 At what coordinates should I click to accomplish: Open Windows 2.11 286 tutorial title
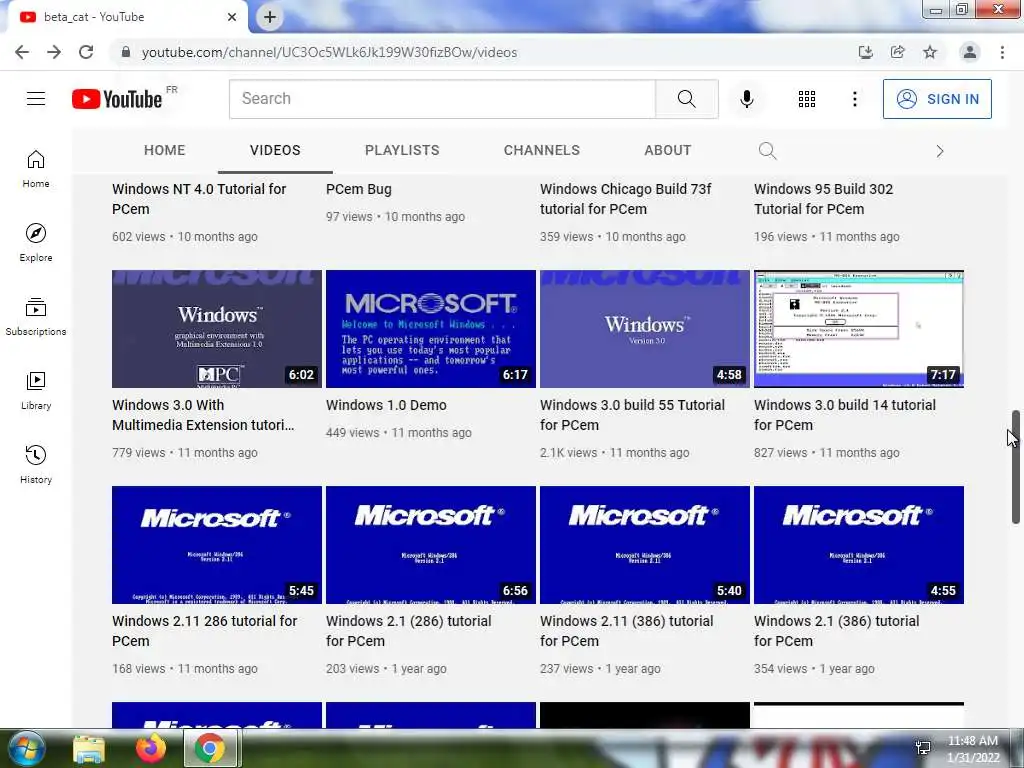pos(204,631)
